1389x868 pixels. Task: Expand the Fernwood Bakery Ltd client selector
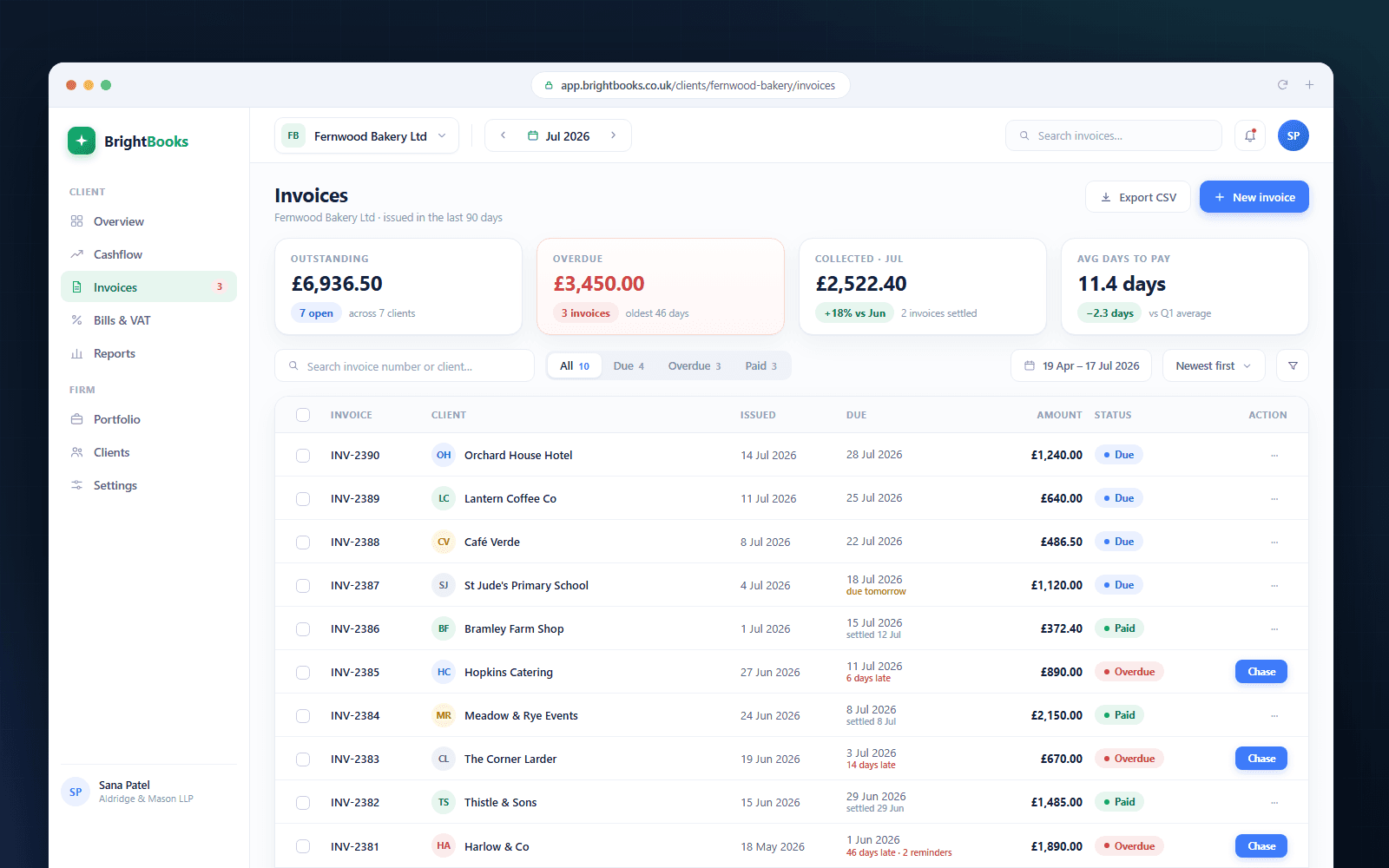[x=366, y=135]
